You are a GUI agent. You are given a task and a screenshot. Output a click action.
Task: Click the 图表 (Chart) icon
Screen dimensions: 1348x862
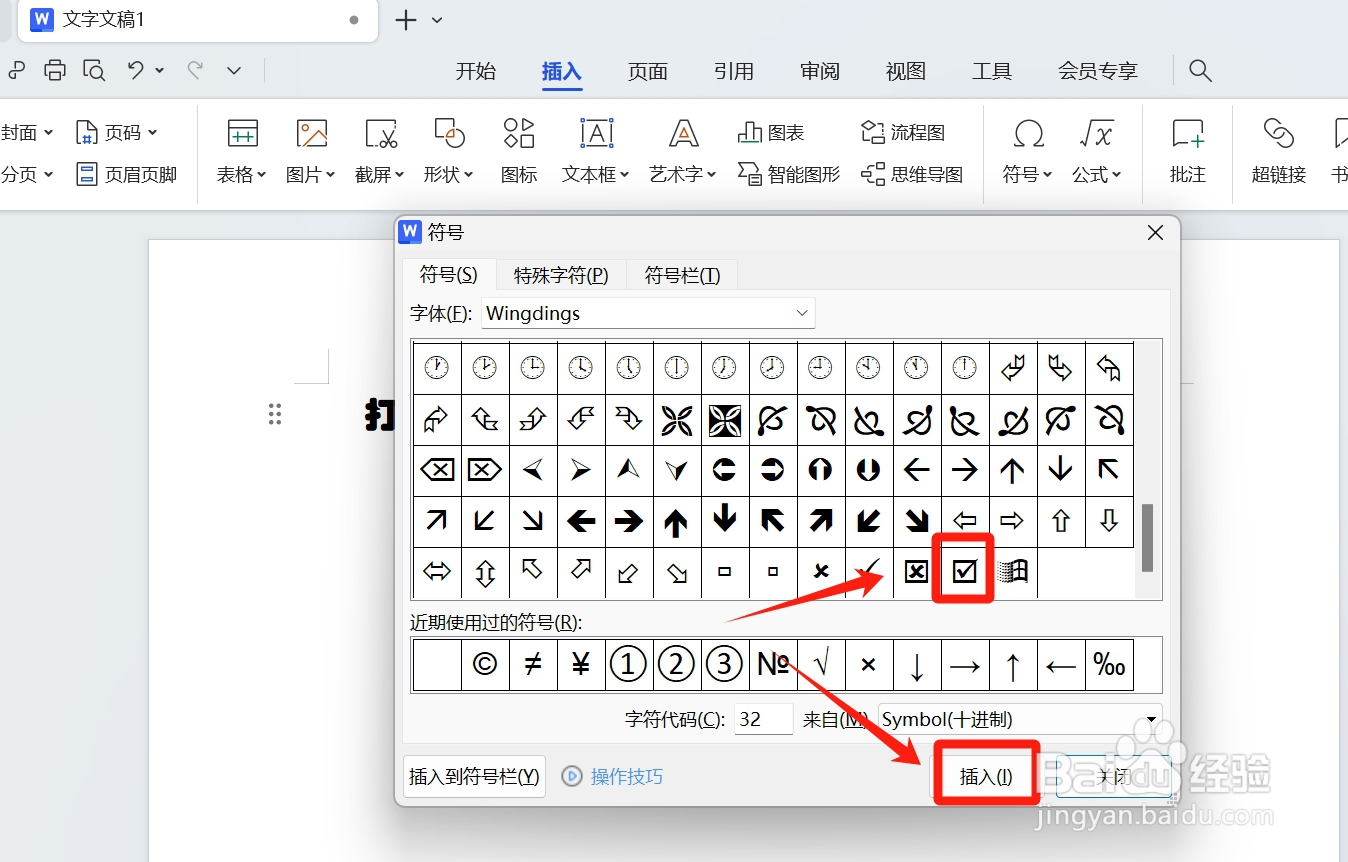[770, 131]
